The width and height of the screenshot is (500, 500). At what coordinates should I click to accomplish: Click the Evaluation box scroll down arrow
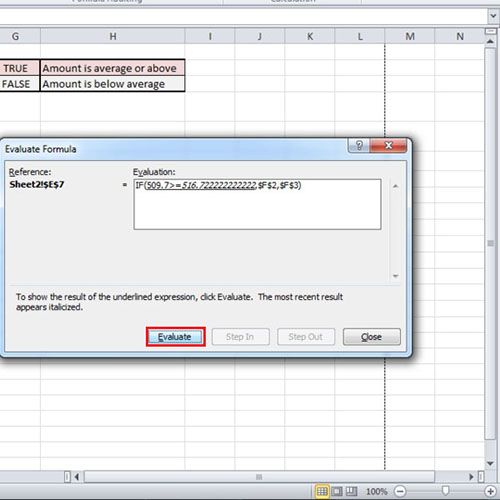tap(395, 276)
